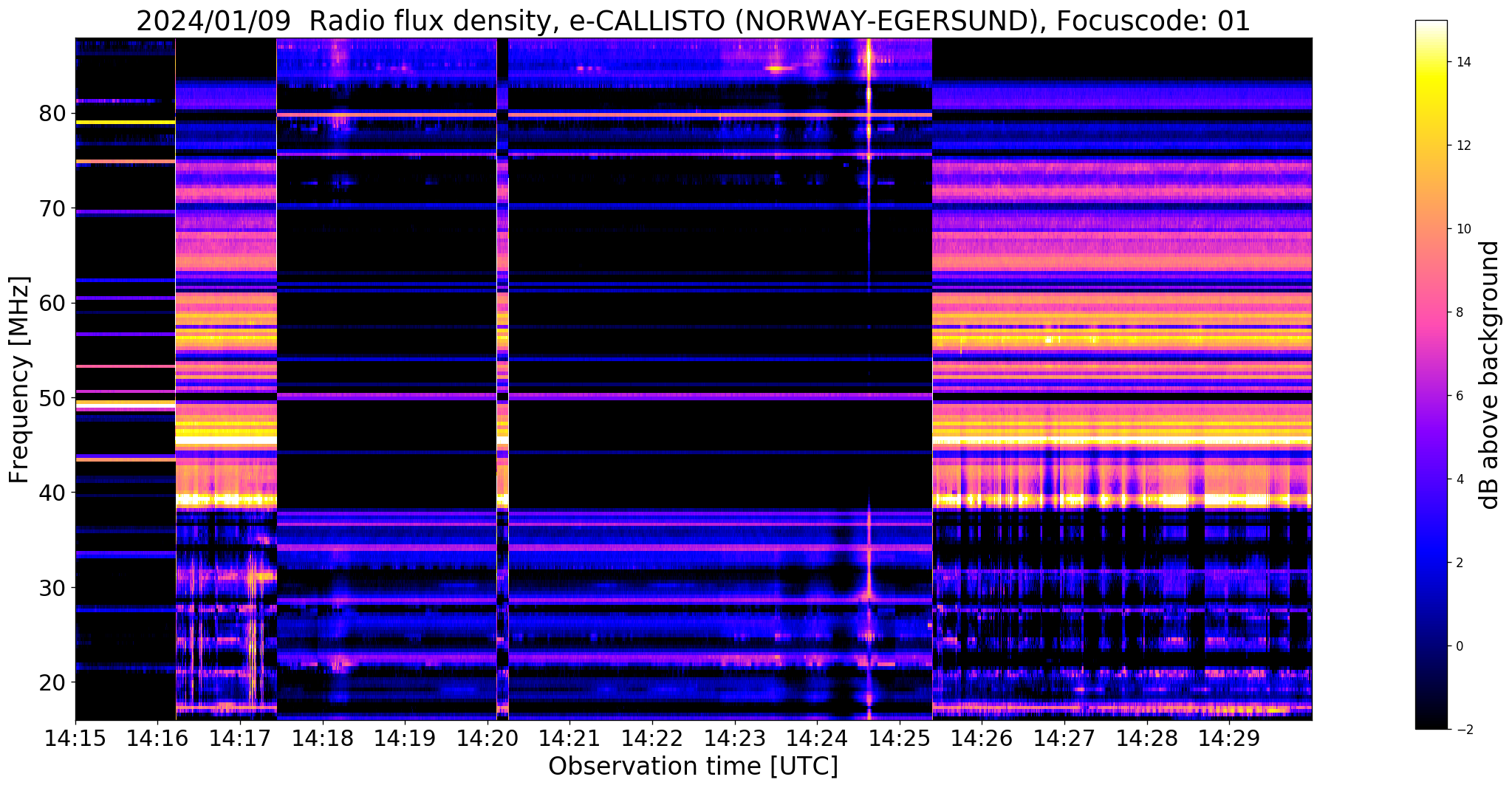1512x788 pixels.
Task: Select the 'Observation time [UTC]' axis label
Action: point(693,767)
